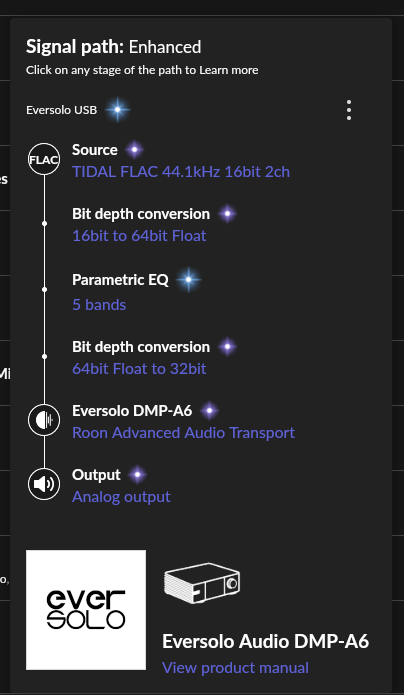Click the Roon Advanced Audio Transport stage icon

pyautogui.click(x=44, y=420)
